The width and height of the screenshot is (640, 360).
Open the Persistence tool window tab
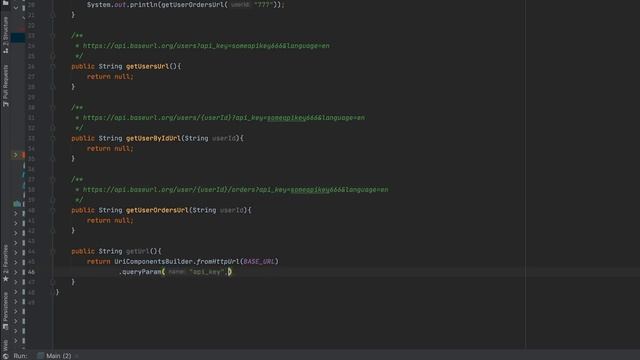pos(6,311)
